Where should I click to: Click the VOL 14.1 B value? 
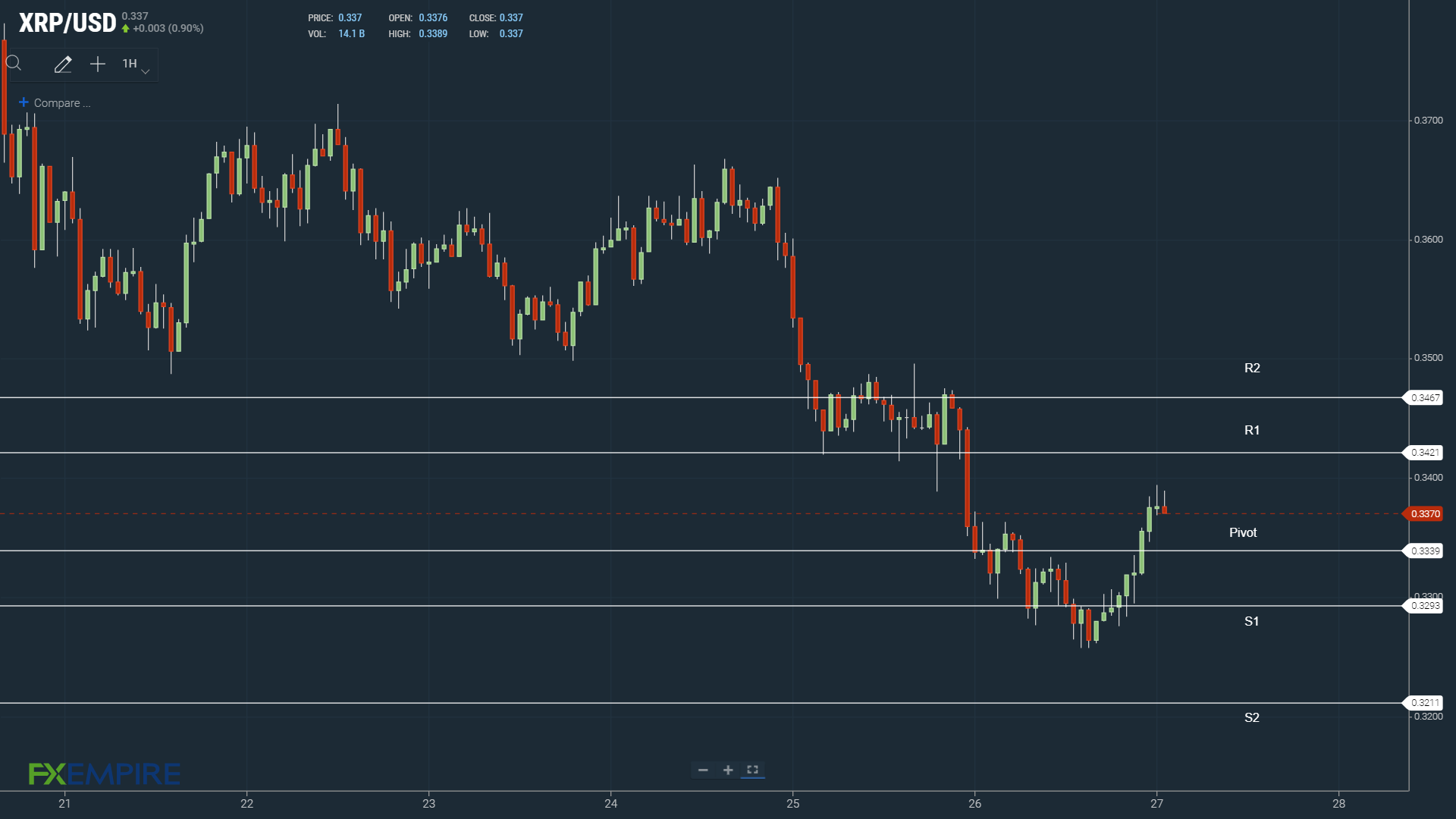tap(351, 34)
